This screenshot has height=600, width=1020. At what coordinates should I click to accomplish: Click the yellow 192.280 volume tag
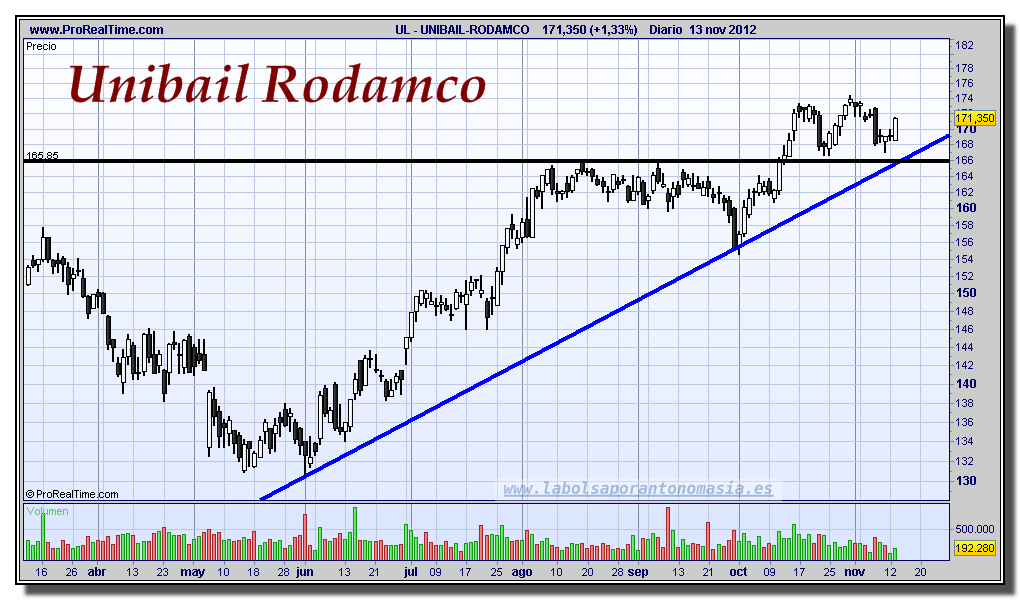tap(974, 548)
